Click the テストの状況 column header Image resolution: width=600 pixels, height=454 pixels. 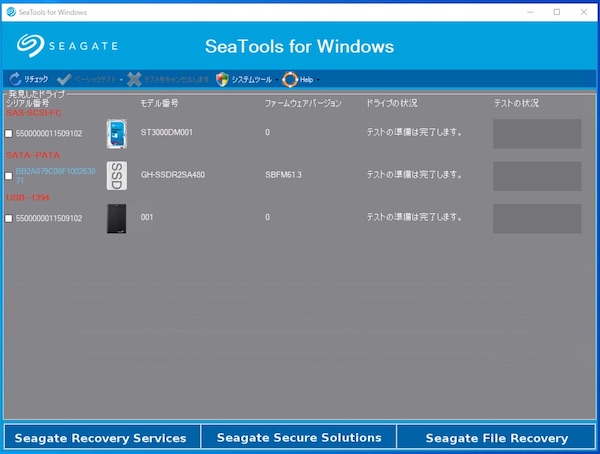click(x=516, y=103)
